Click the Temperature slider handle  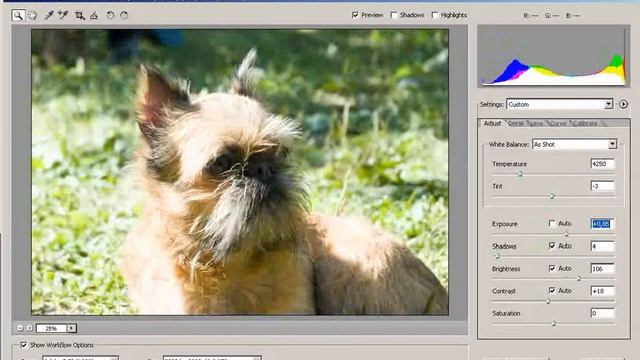pos(520,174)
